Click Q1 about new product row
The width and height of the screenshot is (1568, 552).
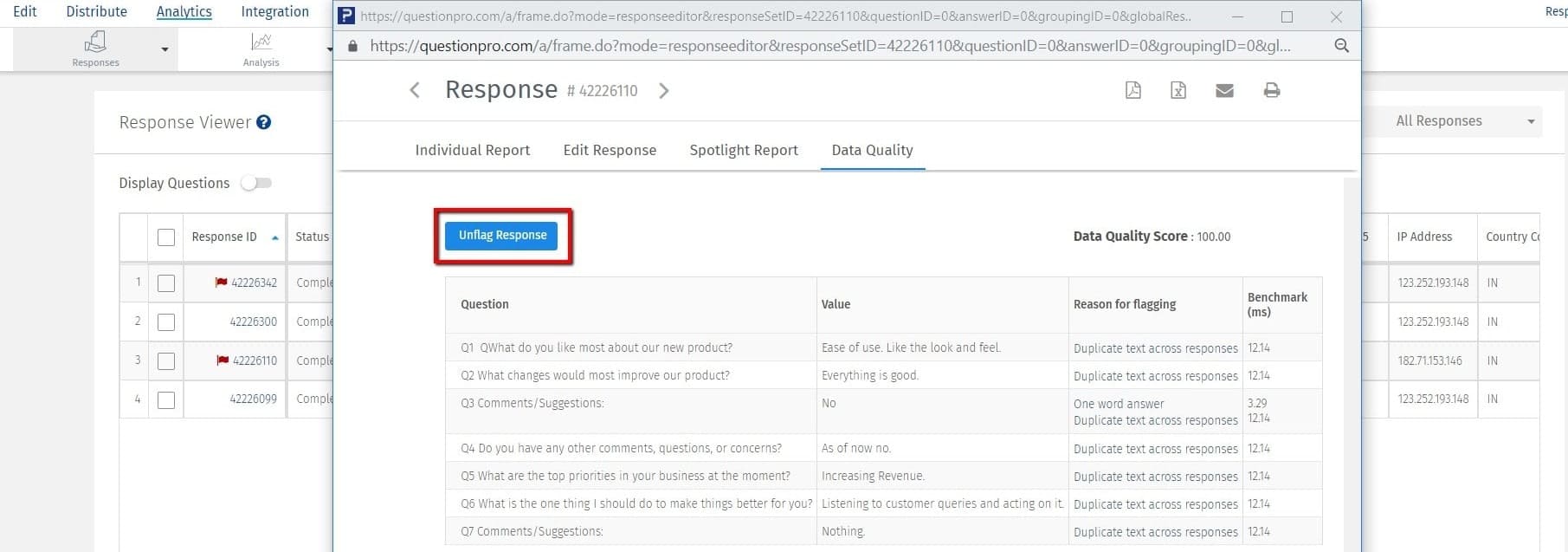pos(597,347)
